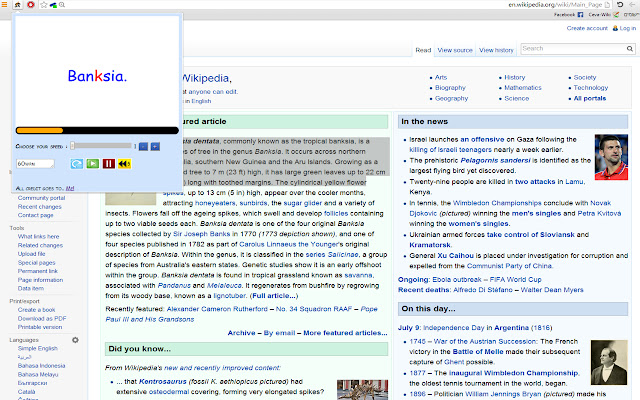640x400 pixels.
Task: Open the History portal
Action: point(515,77)
